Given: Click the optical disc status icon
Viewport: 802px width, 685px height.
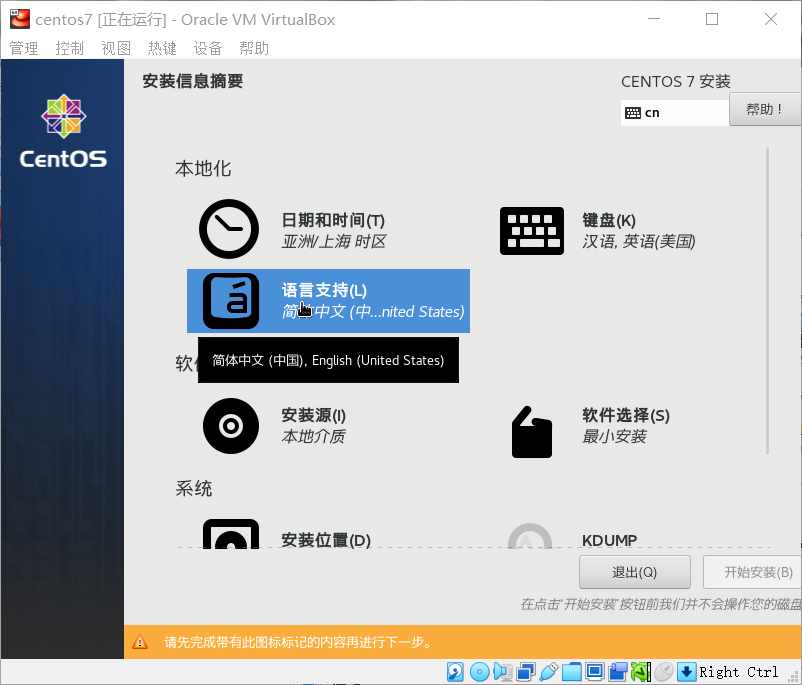Looking at the screenshot, I should click(x=479, y=672).
